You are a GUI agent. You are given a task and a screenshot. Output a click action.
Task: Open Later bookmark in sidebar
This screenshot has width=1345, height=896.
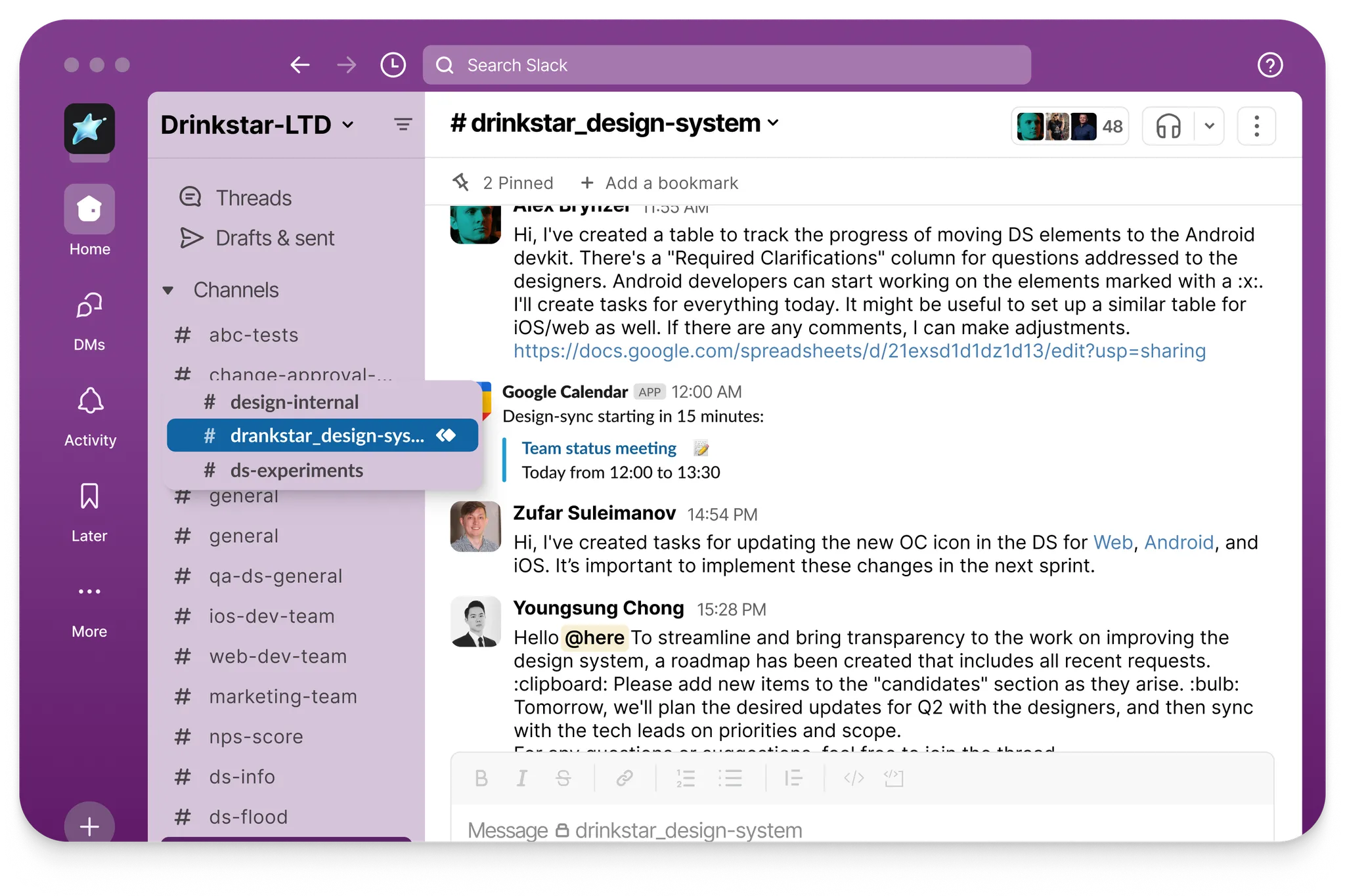[x=89, y=513]
